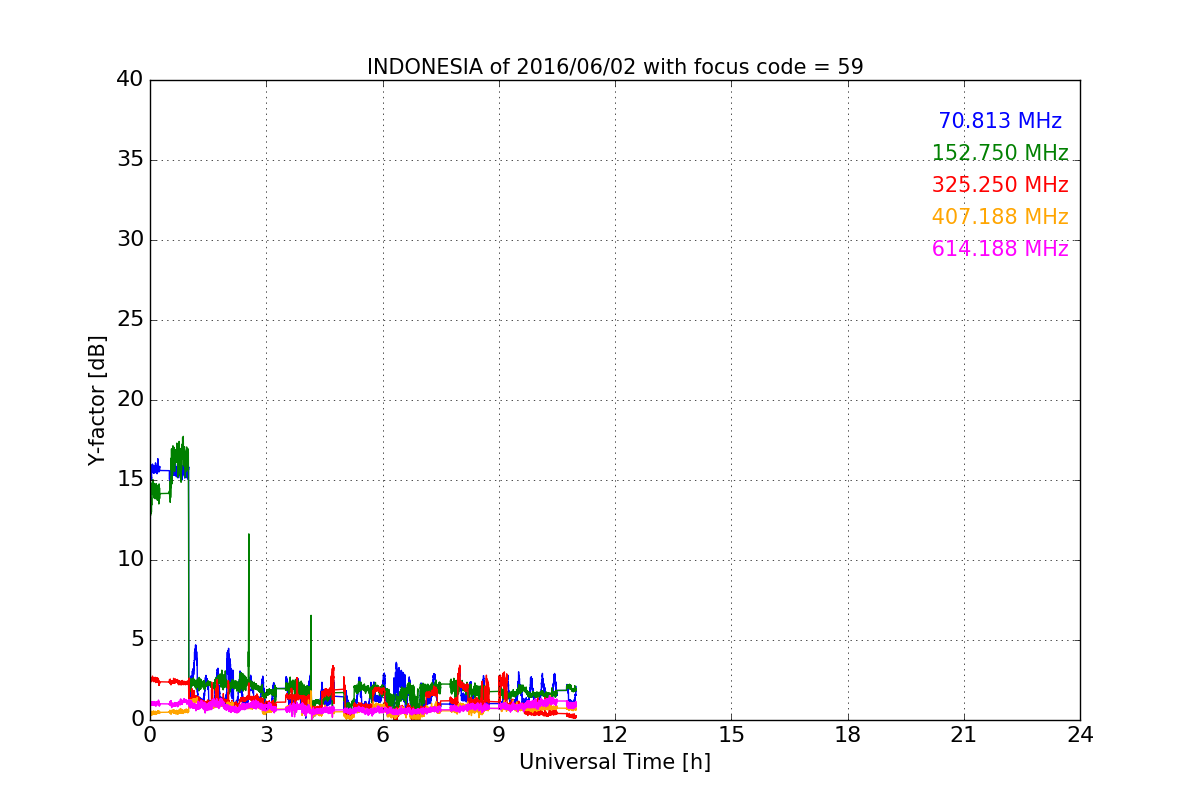Click the y-axis tick label 10
The width and height of the screenshot is (1200, 800).
[x=130, y=560]
